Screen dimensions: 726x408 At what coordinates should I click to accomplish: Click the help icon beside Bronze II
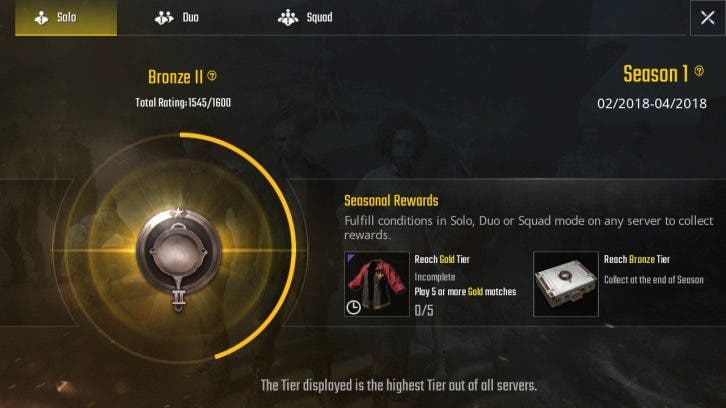tap(212, 75)
